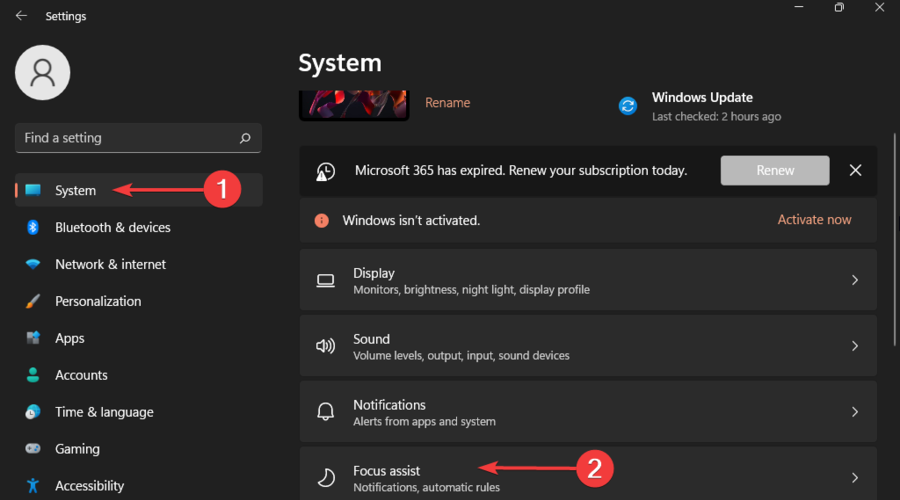This screenshot has width=900, height=500.
Task: Click the Rename link
Action: (447, 103)
